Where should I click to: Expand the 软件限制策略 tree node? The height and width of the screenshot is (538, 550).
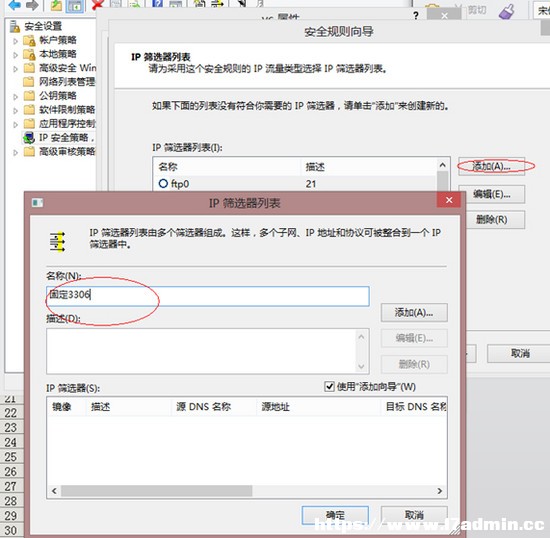click(15, 110)
